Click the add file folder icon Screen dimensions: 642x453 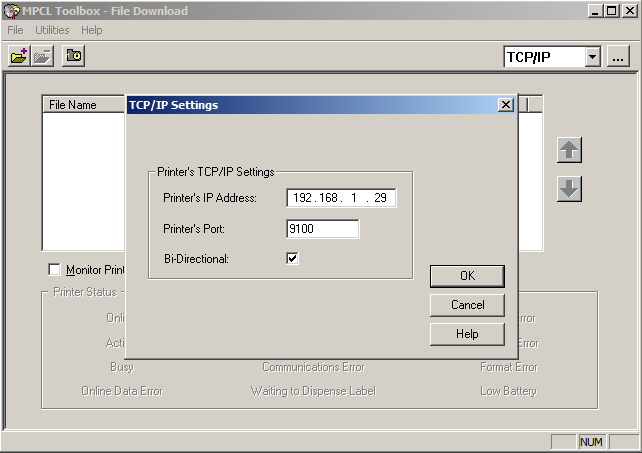pyautogui.click(x=19, y=56)
